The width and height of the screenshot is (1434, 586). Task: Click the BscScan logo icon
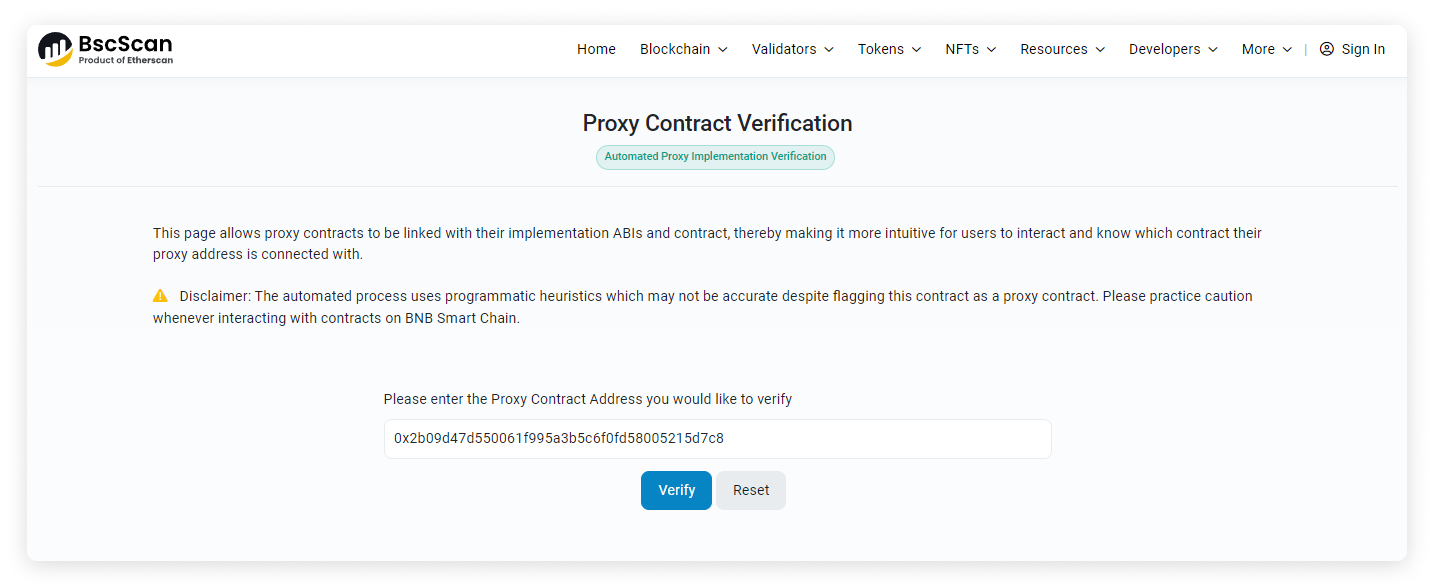[x=55, y=49]
